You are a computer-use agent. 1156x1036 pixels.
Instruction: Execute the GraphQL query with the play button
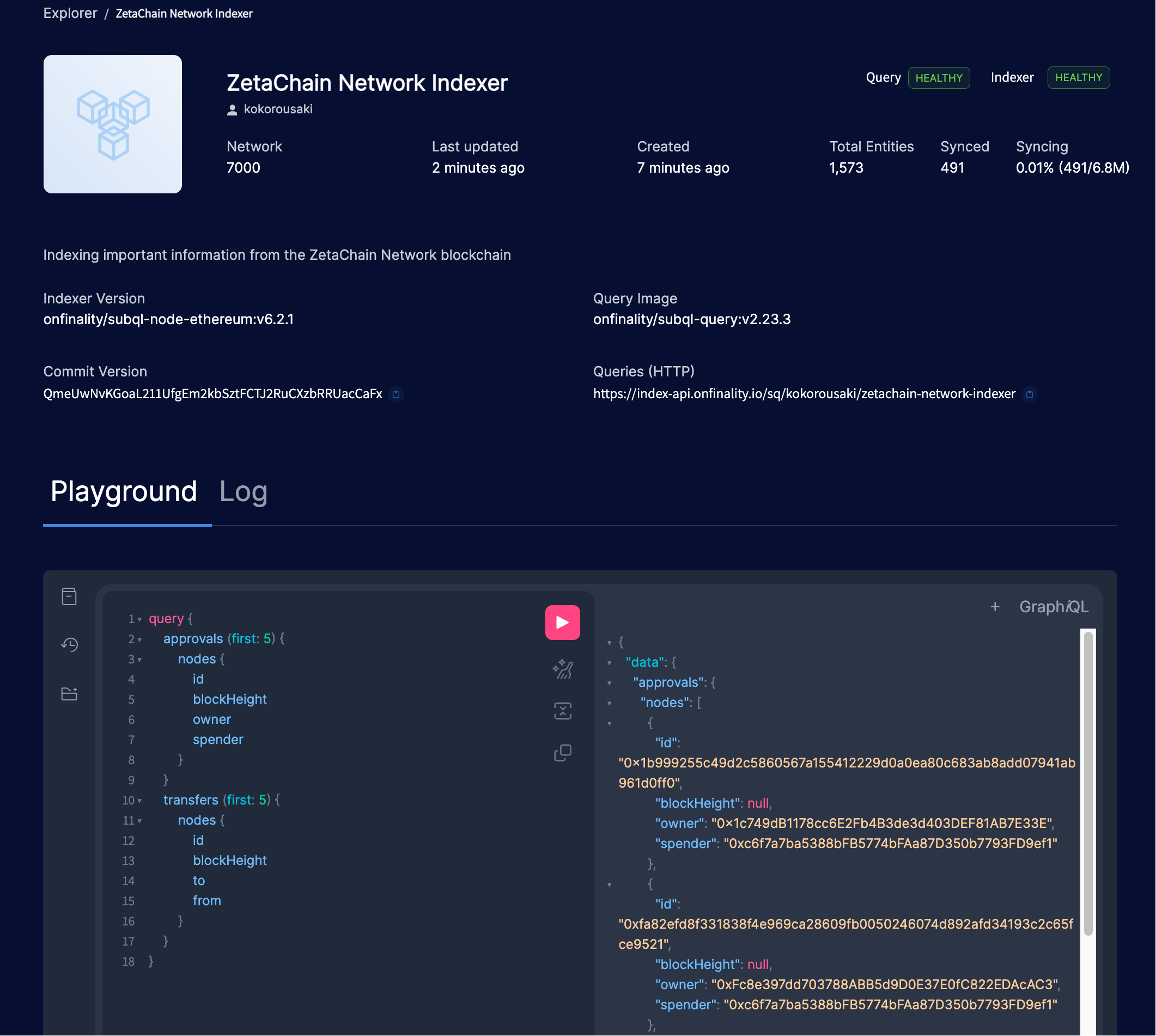(x=562, y=622)
